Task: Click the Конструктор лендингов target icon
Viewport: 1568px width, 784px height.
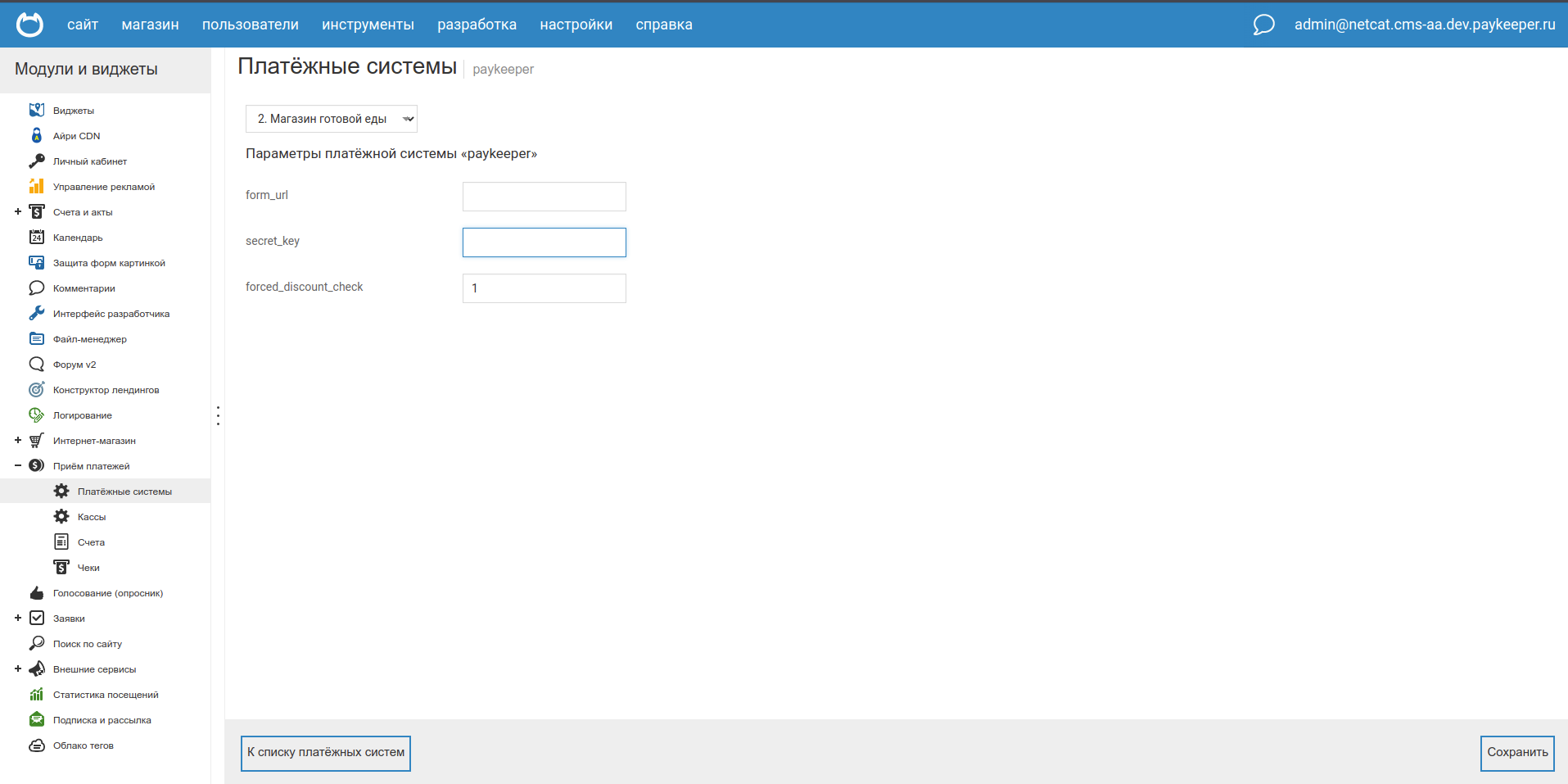Action: (x=37, y=389)
